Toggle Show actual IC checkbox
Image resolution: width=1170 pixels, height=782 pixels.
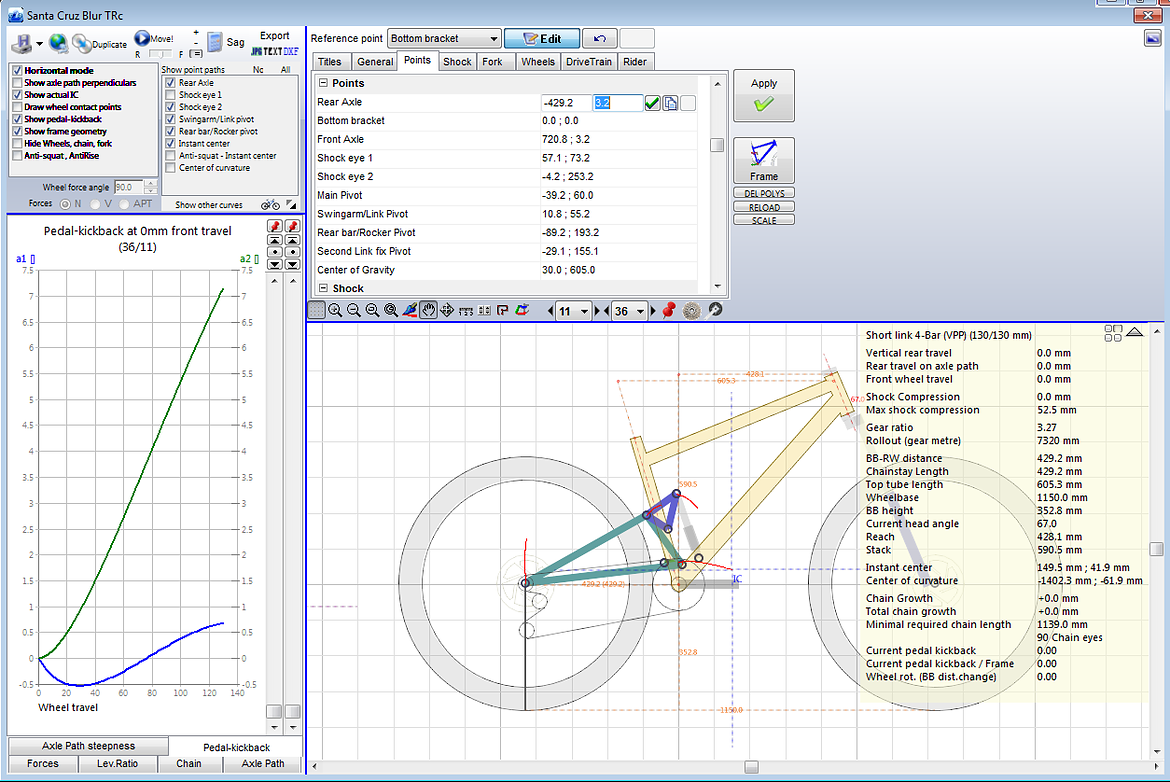pyautogui.click(x=17, y=95)
